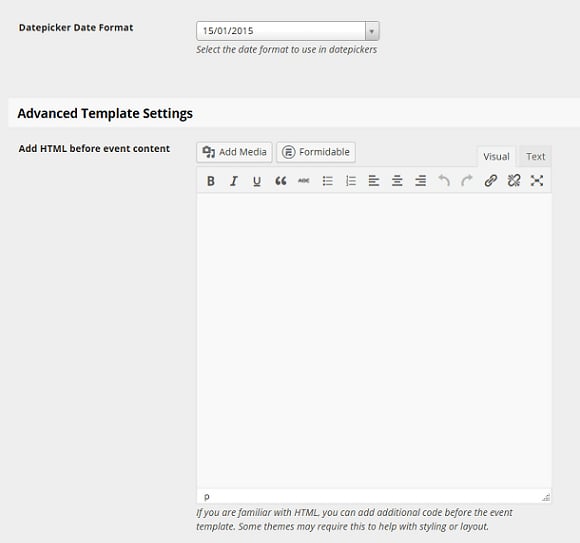
Task: Remove link from selected text
Action: click(514, 181)
